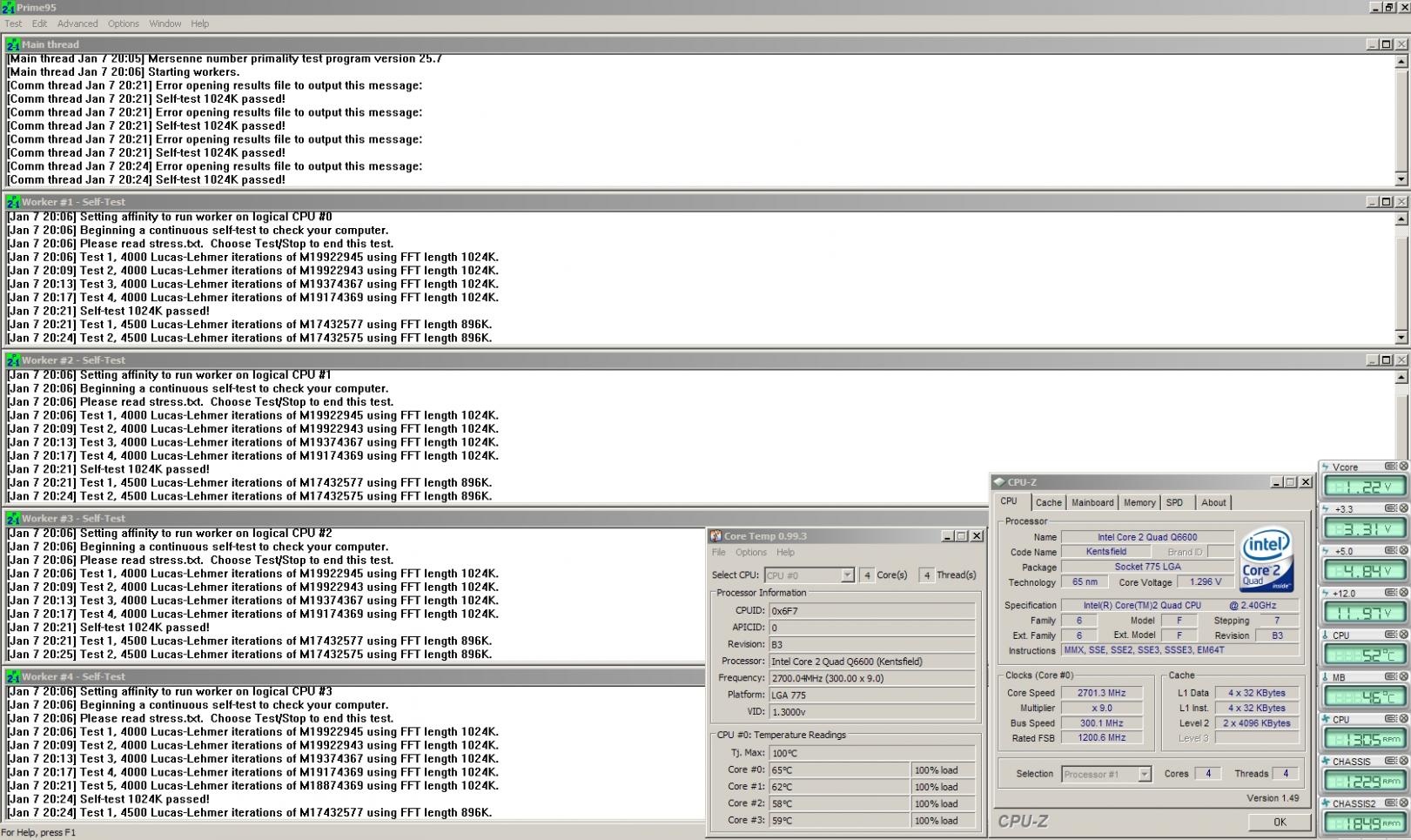Click the Code Name value Kentsfield
The height and width of the screenshot is (840, 1411).
tap(1105, 552)
